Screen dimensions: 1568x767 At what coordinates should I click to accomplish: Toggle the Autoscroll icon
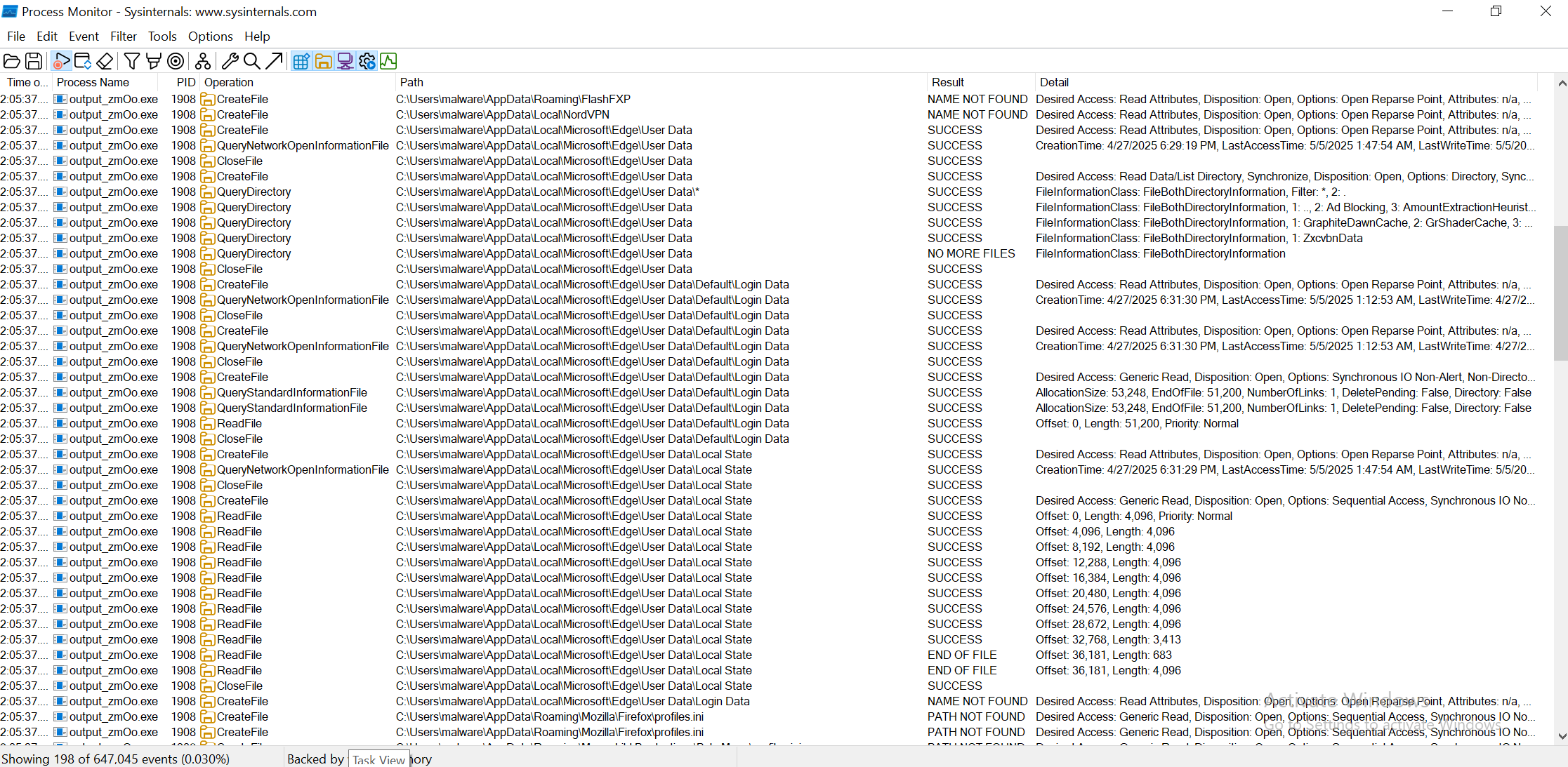(x=83, y=62)
